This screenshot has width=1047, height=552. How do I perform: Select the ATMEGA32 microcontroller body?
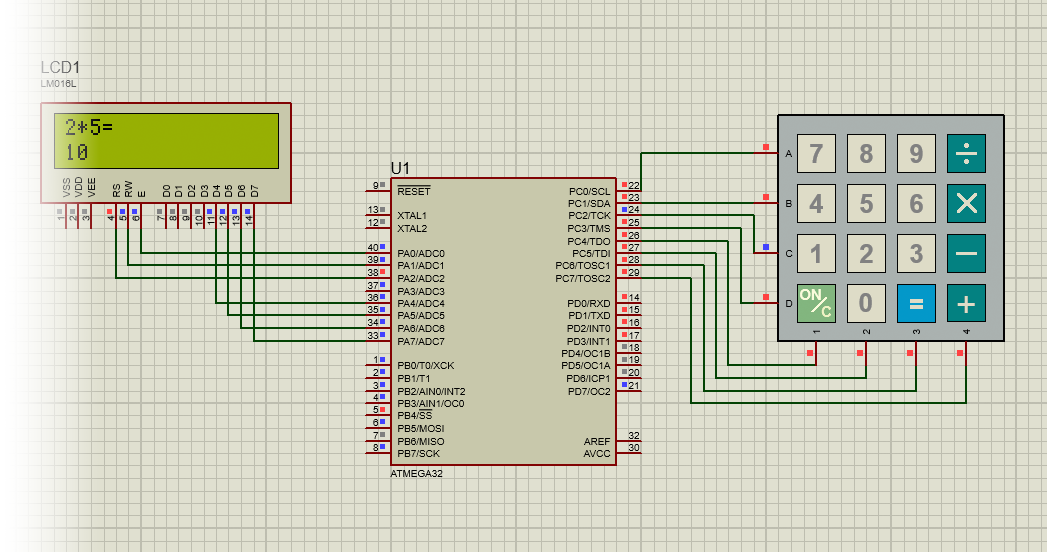503,320
